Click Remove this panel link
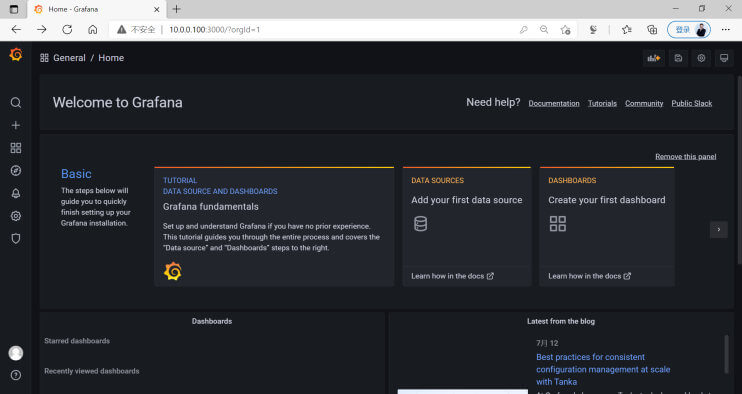 [x=686, y=157]
